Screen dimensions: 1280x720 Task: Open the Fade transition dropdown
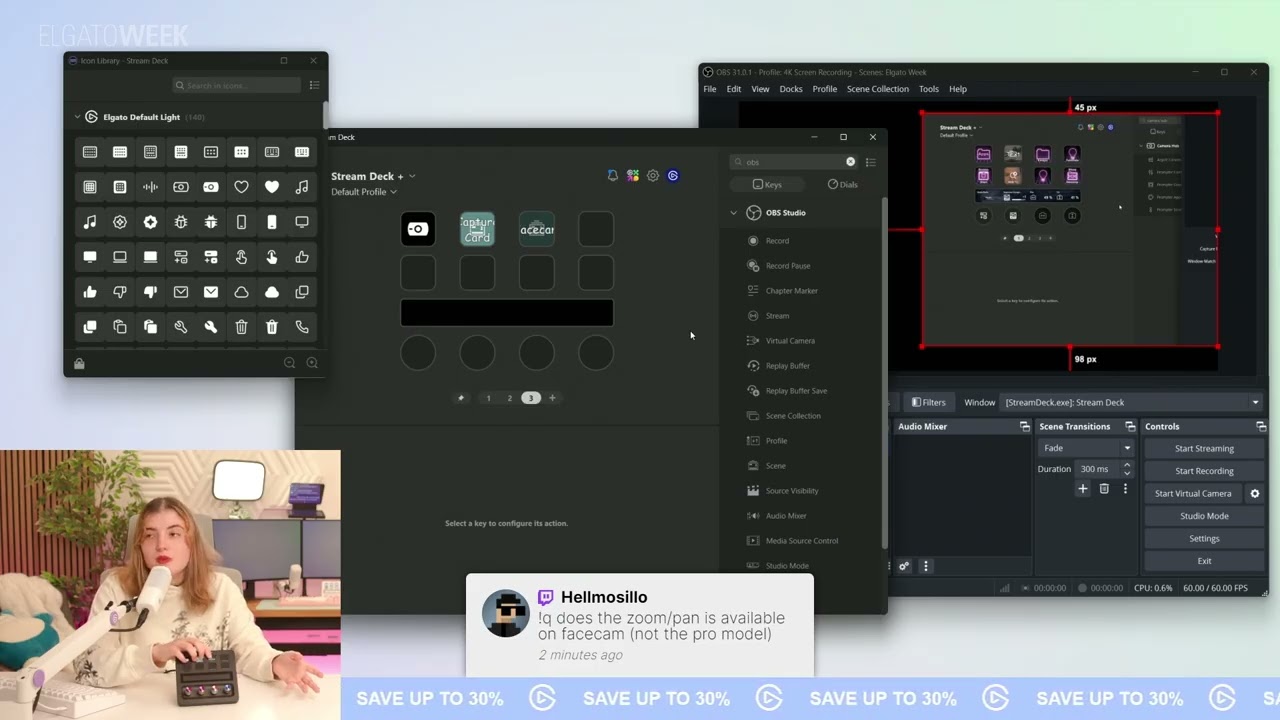tap(1086, 448)
